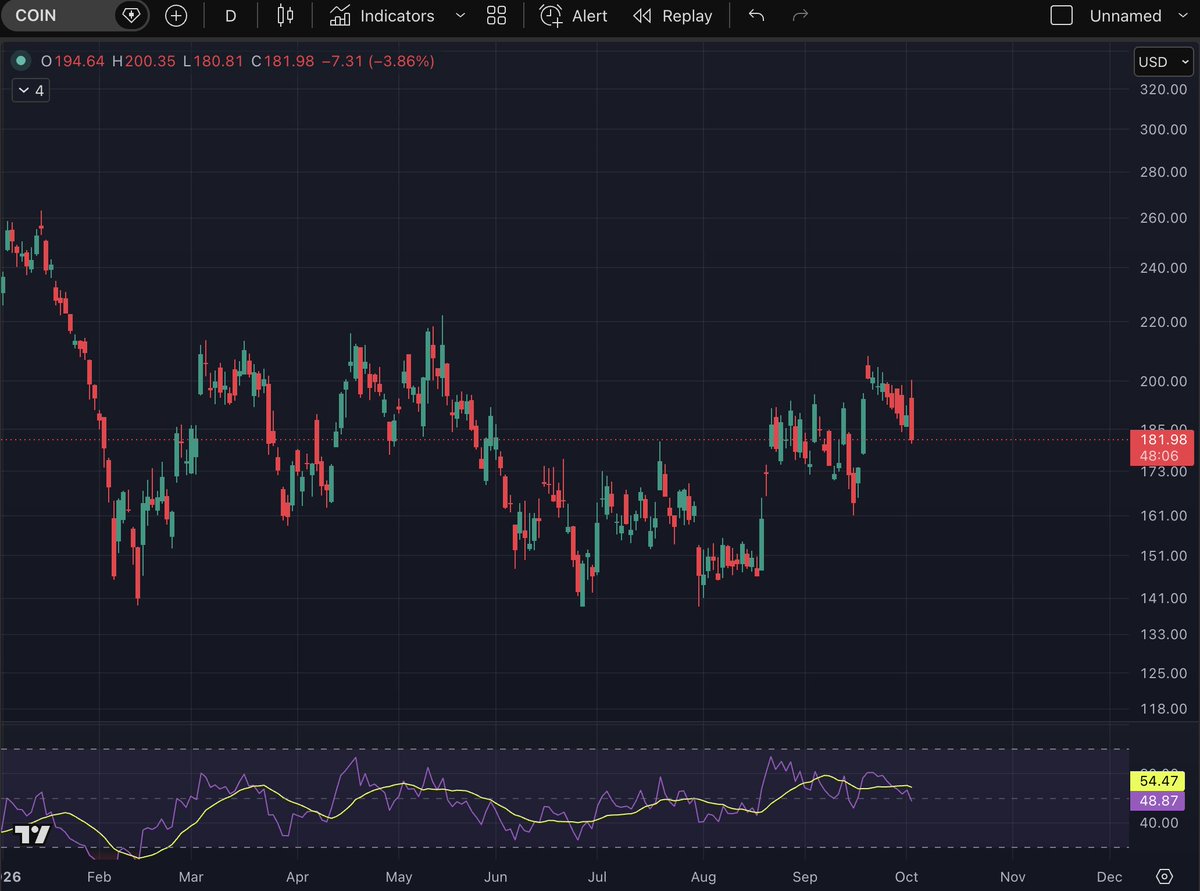Image resolution: width=1200 pixels, height=891 pixels.
Task: Open chart settings gear at bottom right
Action: (1163, 877)
